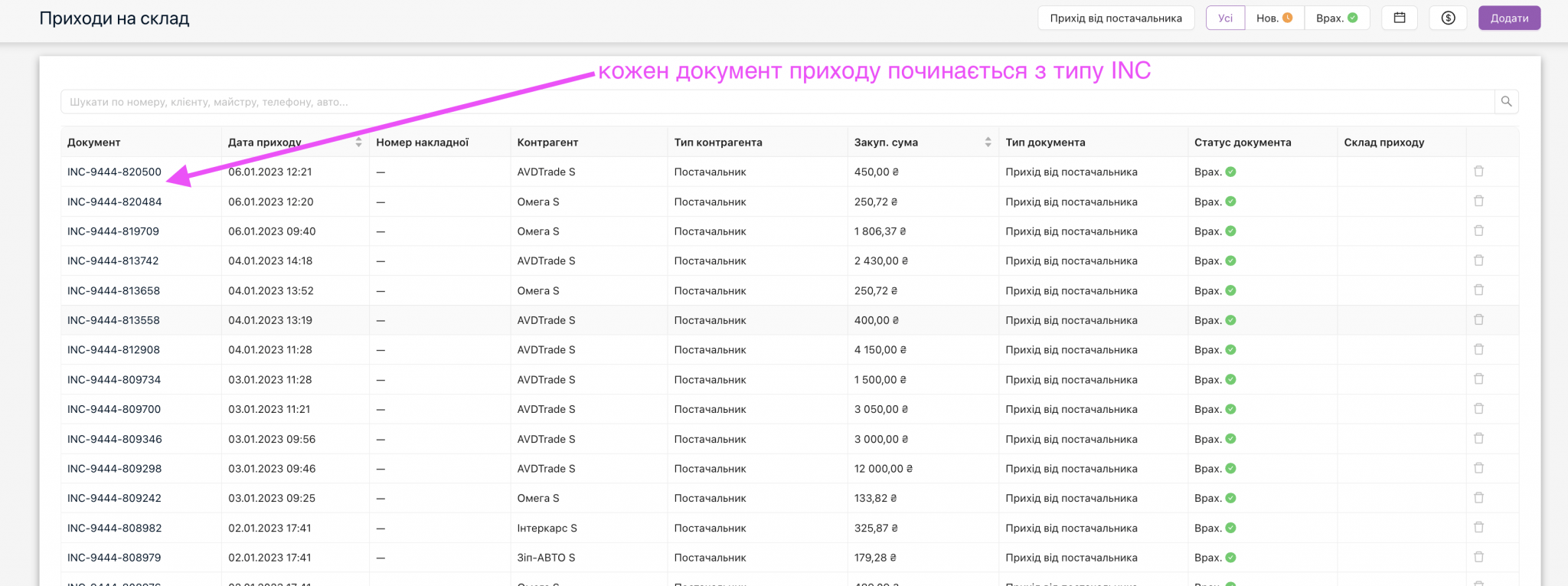Delete document INC-9444-820500 with trash icon
This screenshot has width=1568, height=586.
point(1478,172)
